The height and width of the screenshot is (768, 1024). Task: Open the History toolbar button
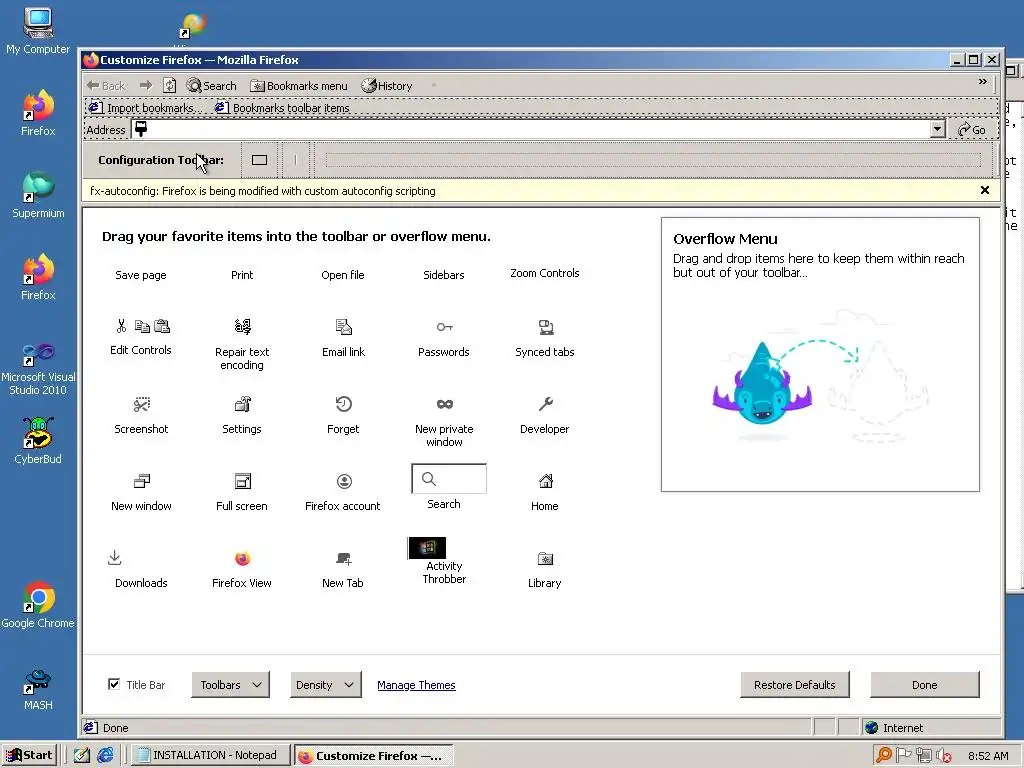click(387, 86)
